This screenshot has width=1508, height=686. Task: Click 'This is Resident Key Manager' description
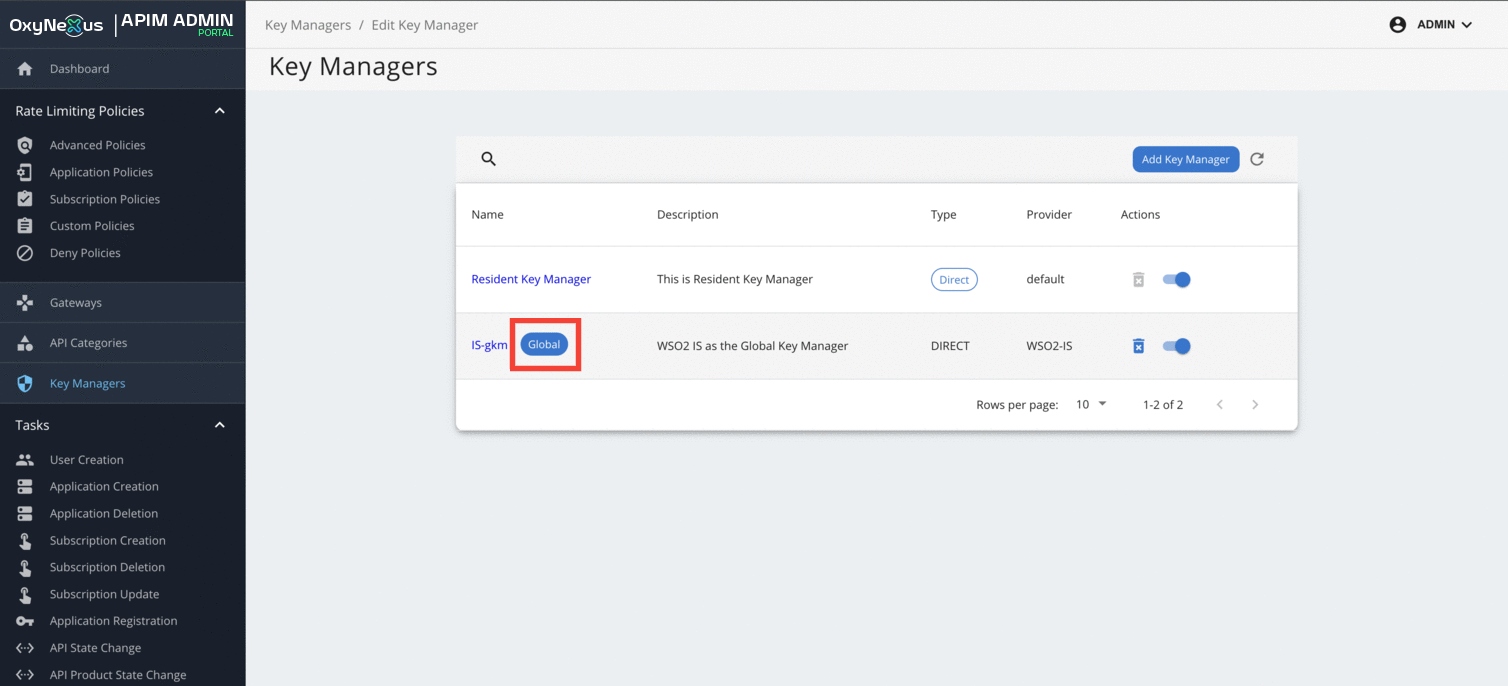click(x=735, y=280)
